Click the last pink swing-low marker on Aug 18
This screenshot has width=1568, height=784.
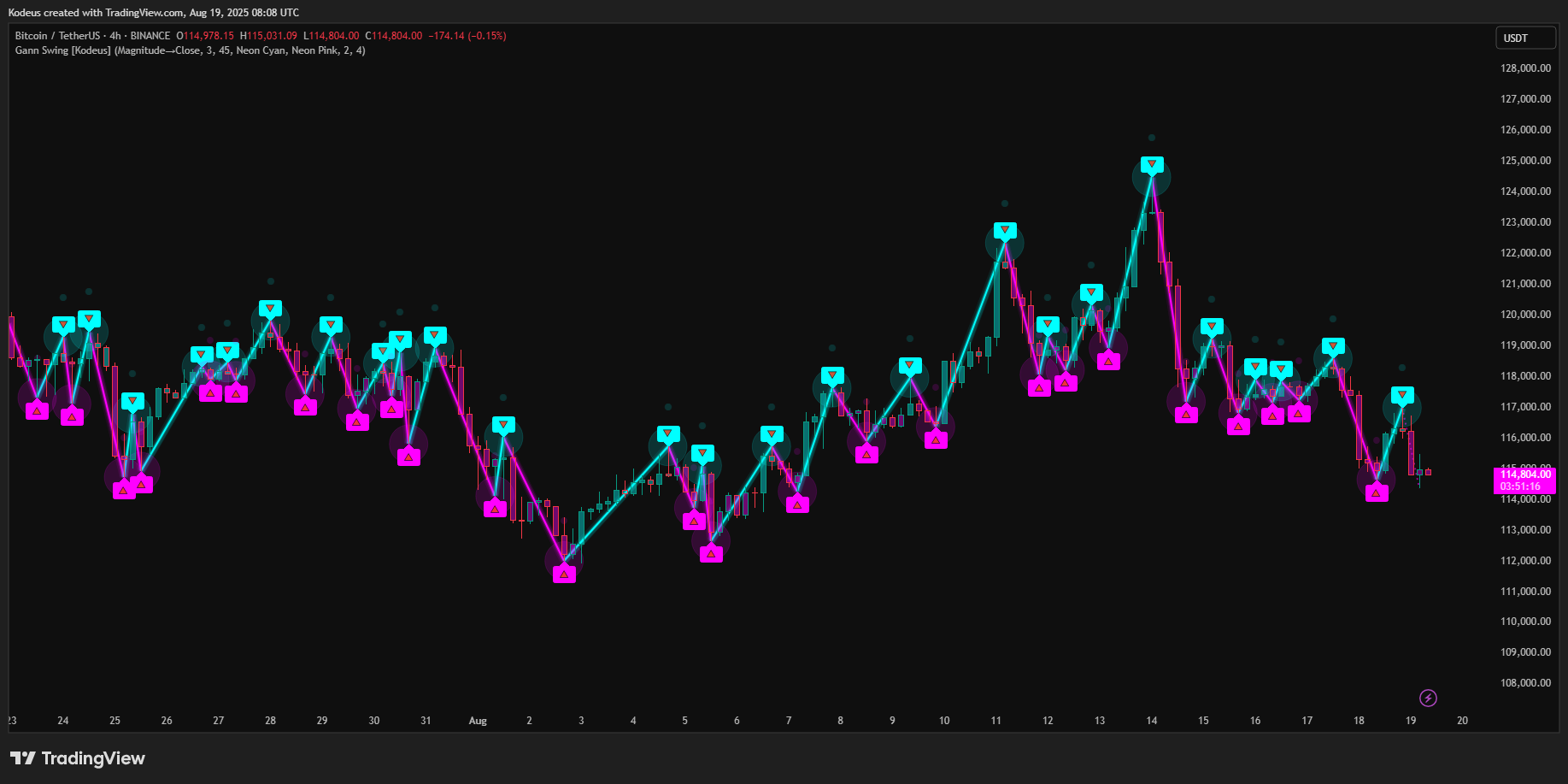tap(1377, 492)
